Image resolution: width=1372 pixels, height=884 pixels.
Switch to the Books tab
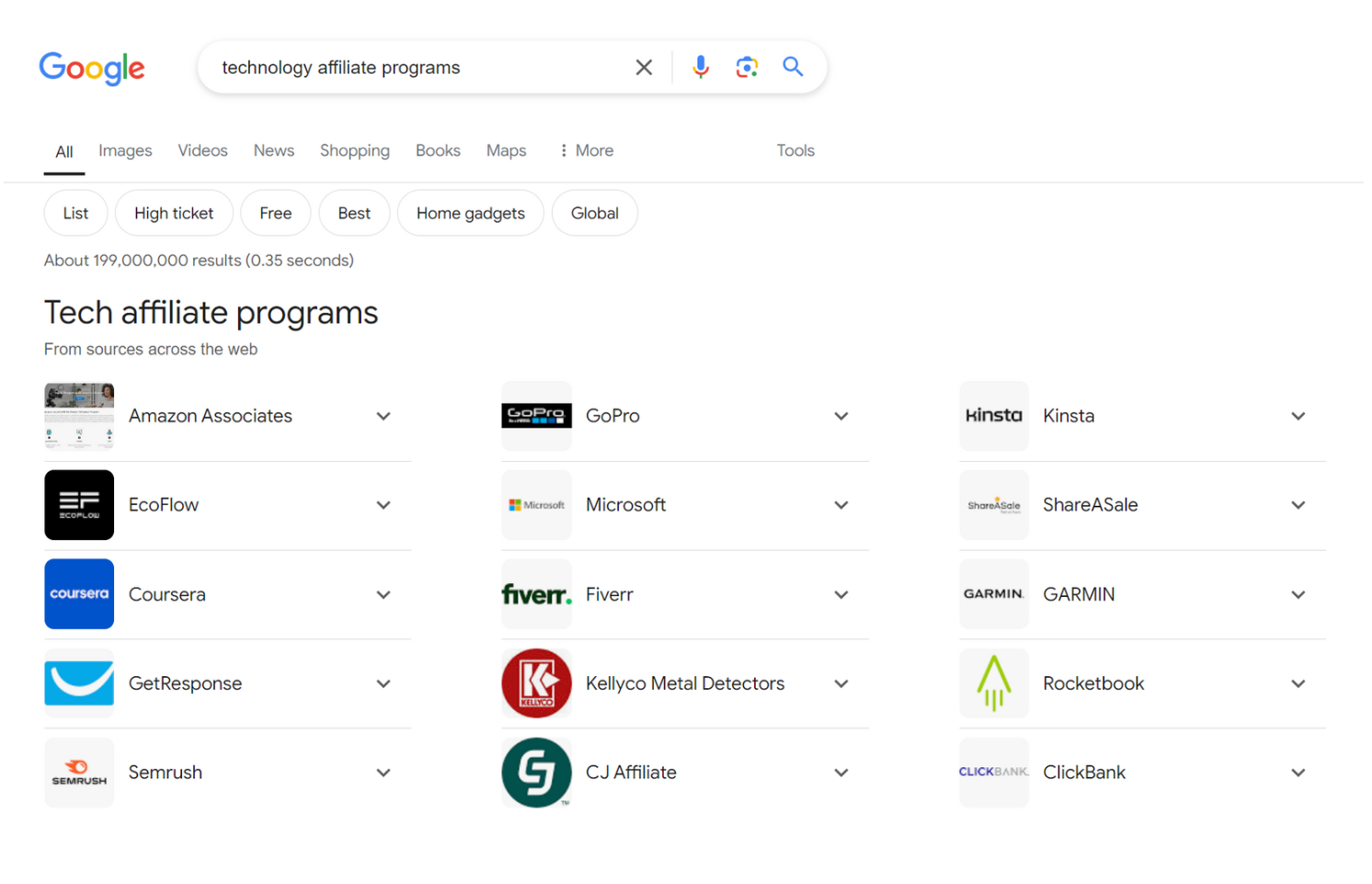pos(438,150)
